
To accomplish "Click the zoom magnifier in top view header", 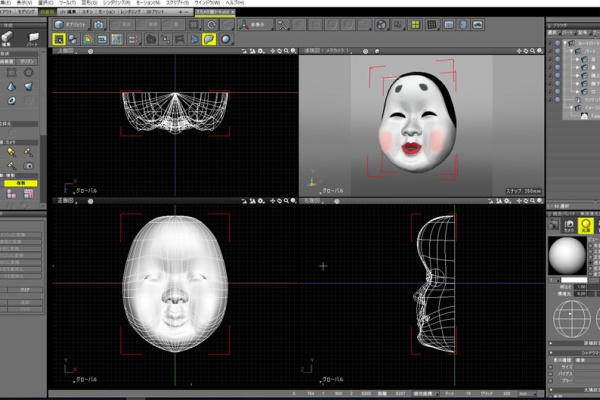I will point(286,51).
